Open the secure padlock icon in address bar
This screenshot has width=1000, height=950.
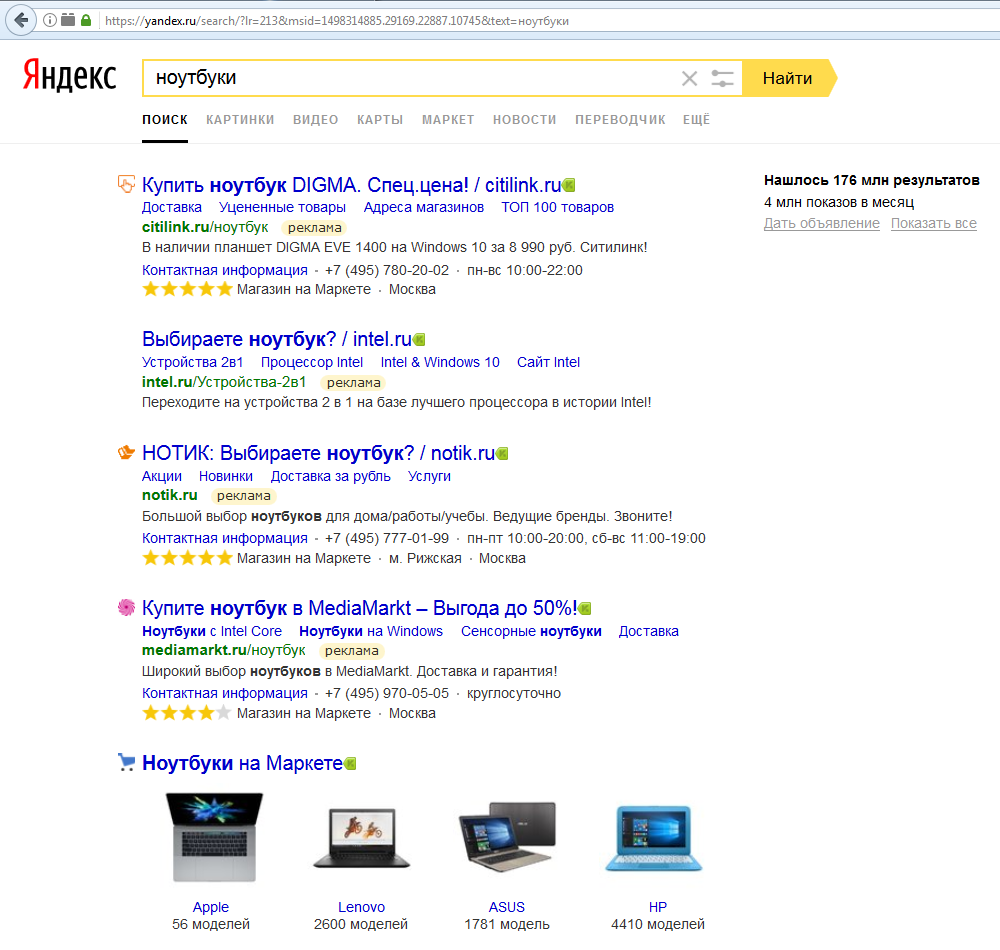coord(86,20)
